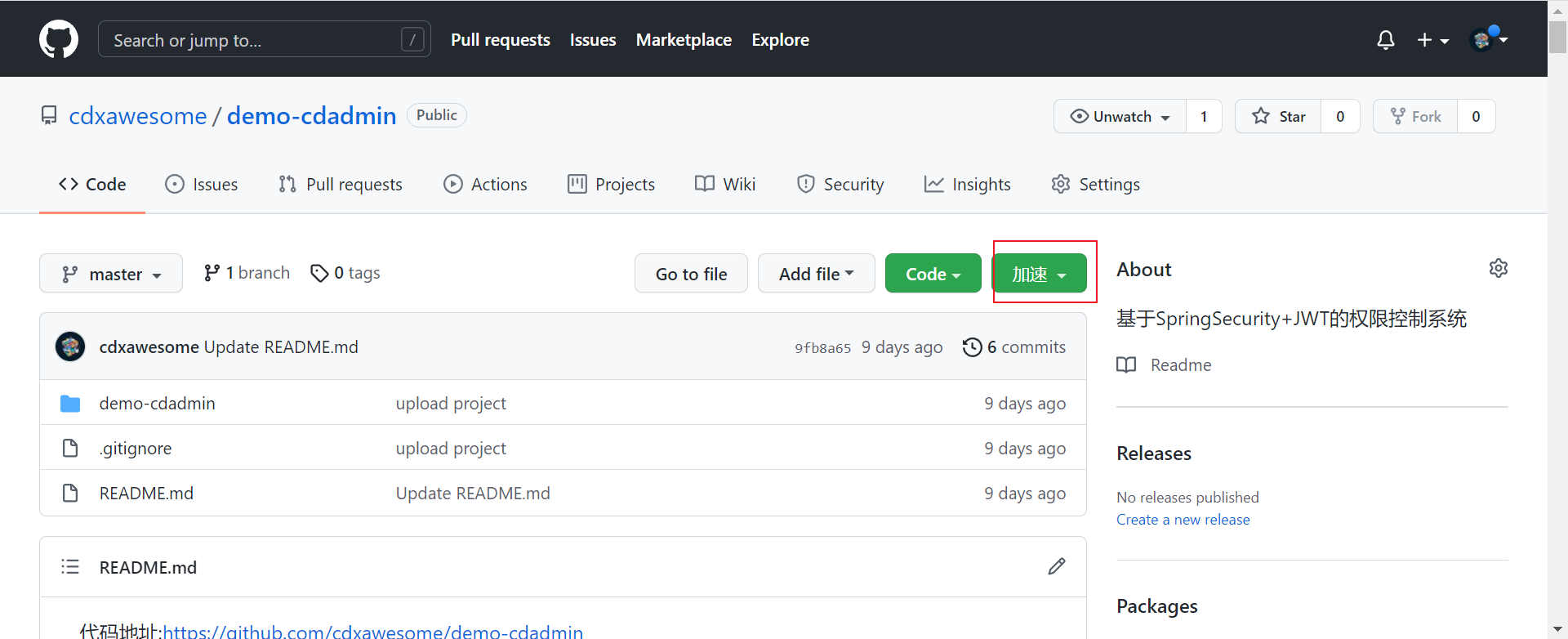Open the Update README.md latest commit message
Image resolution: width=1568 pixels, height=639 pixels.
point(281,347)
